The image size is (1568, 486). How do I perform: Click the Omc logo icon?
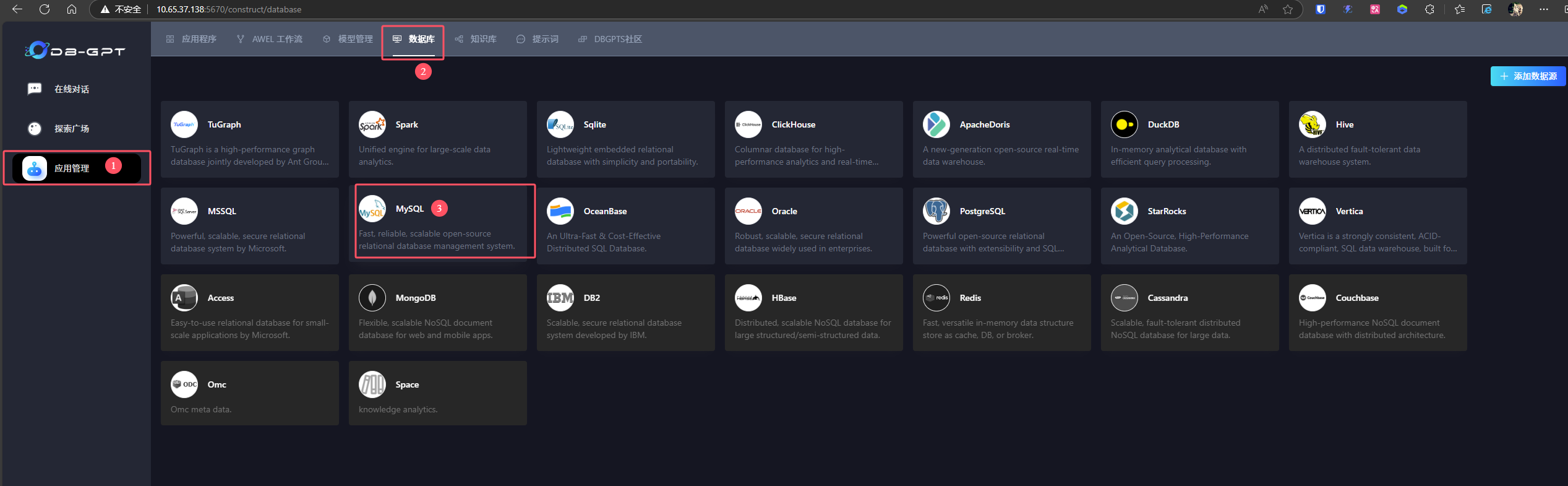[184, 384]
